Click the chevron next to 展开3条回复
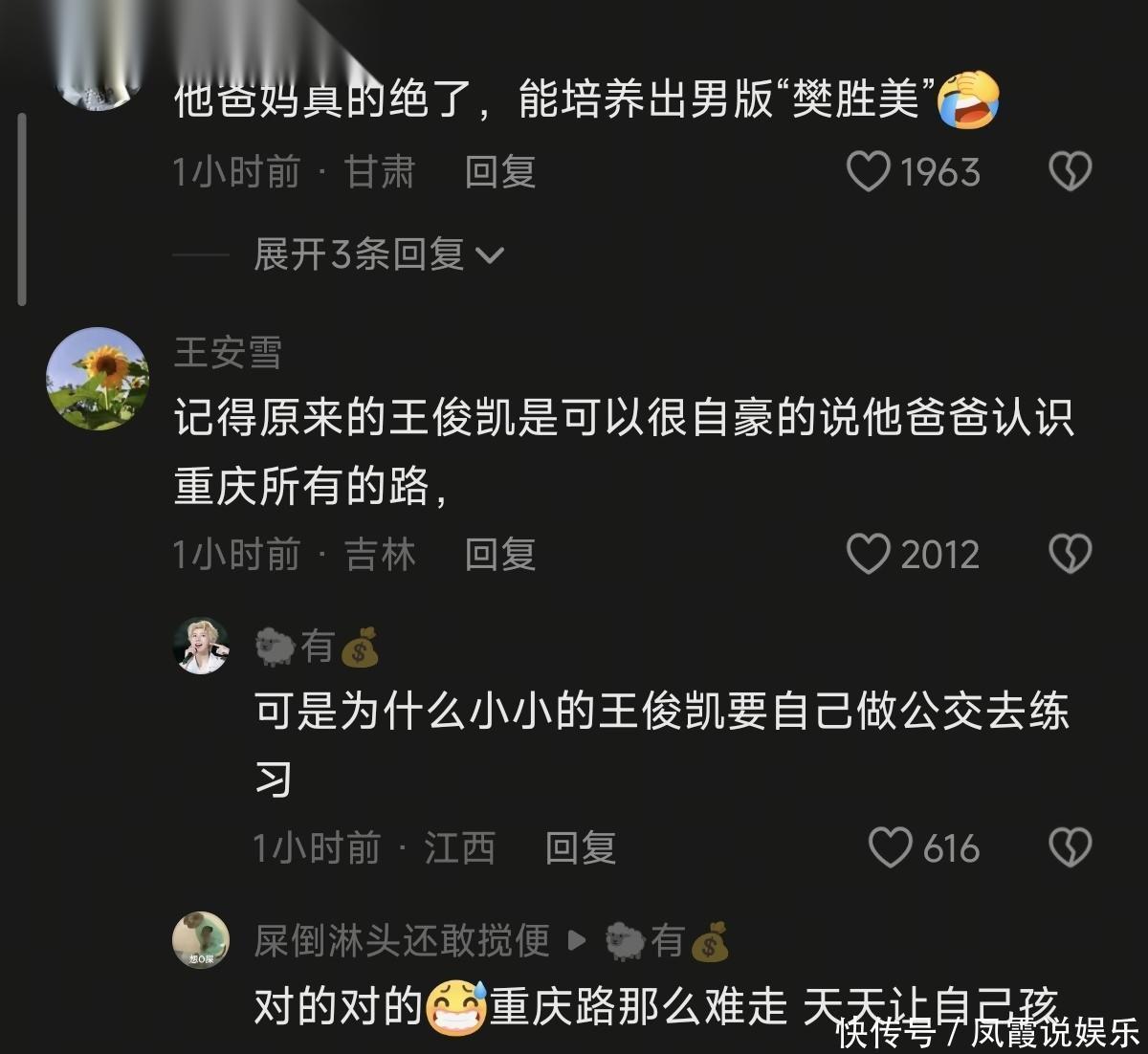This screenshot has width=1148, height=1054. point(490,256)
